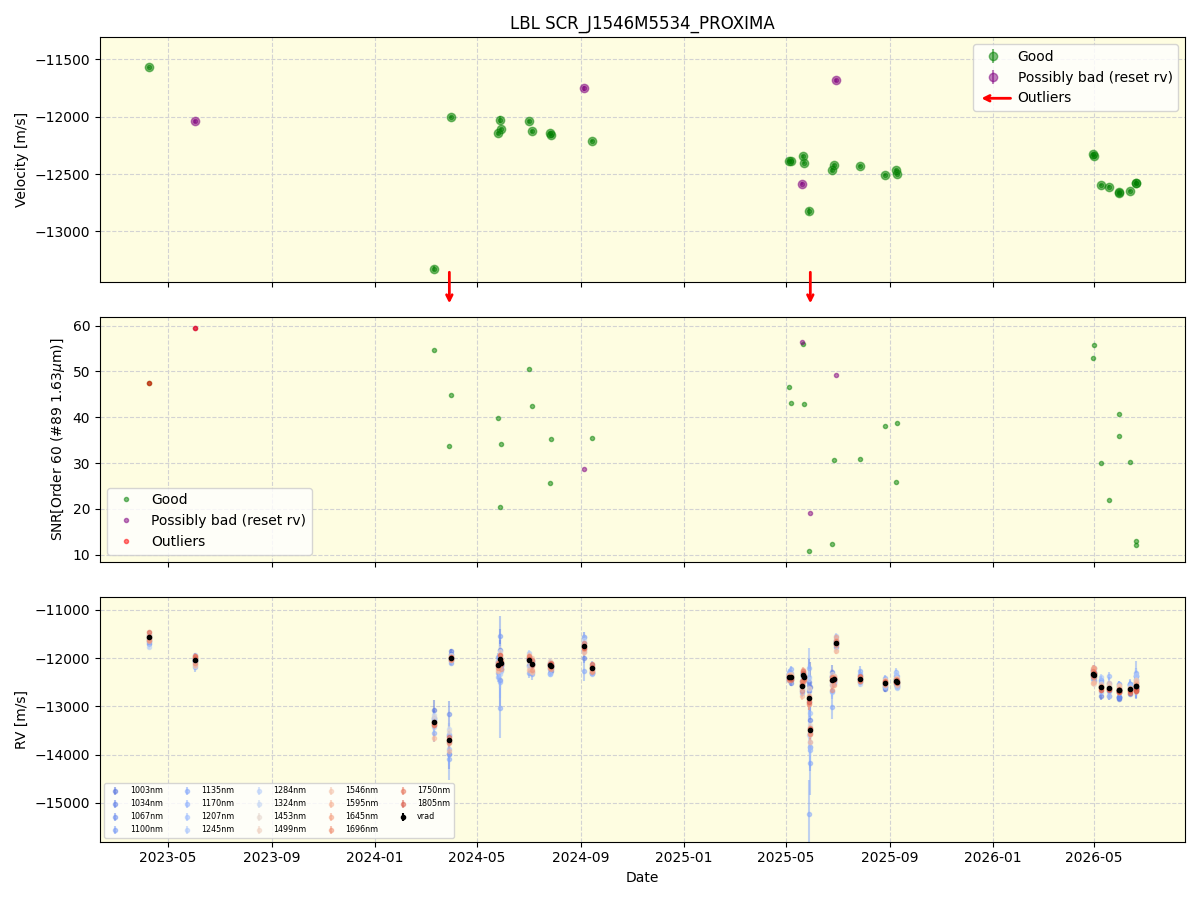The image size is (1200, 900).
Task: Click the vrad legend entry
Action: pos(426,816)
